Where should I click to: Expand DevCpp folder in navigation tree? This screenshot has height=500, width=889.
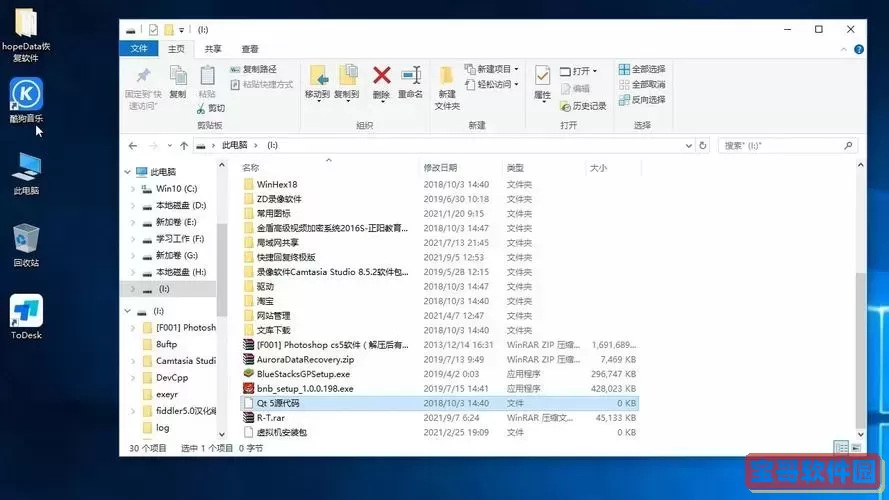(133, 378)
